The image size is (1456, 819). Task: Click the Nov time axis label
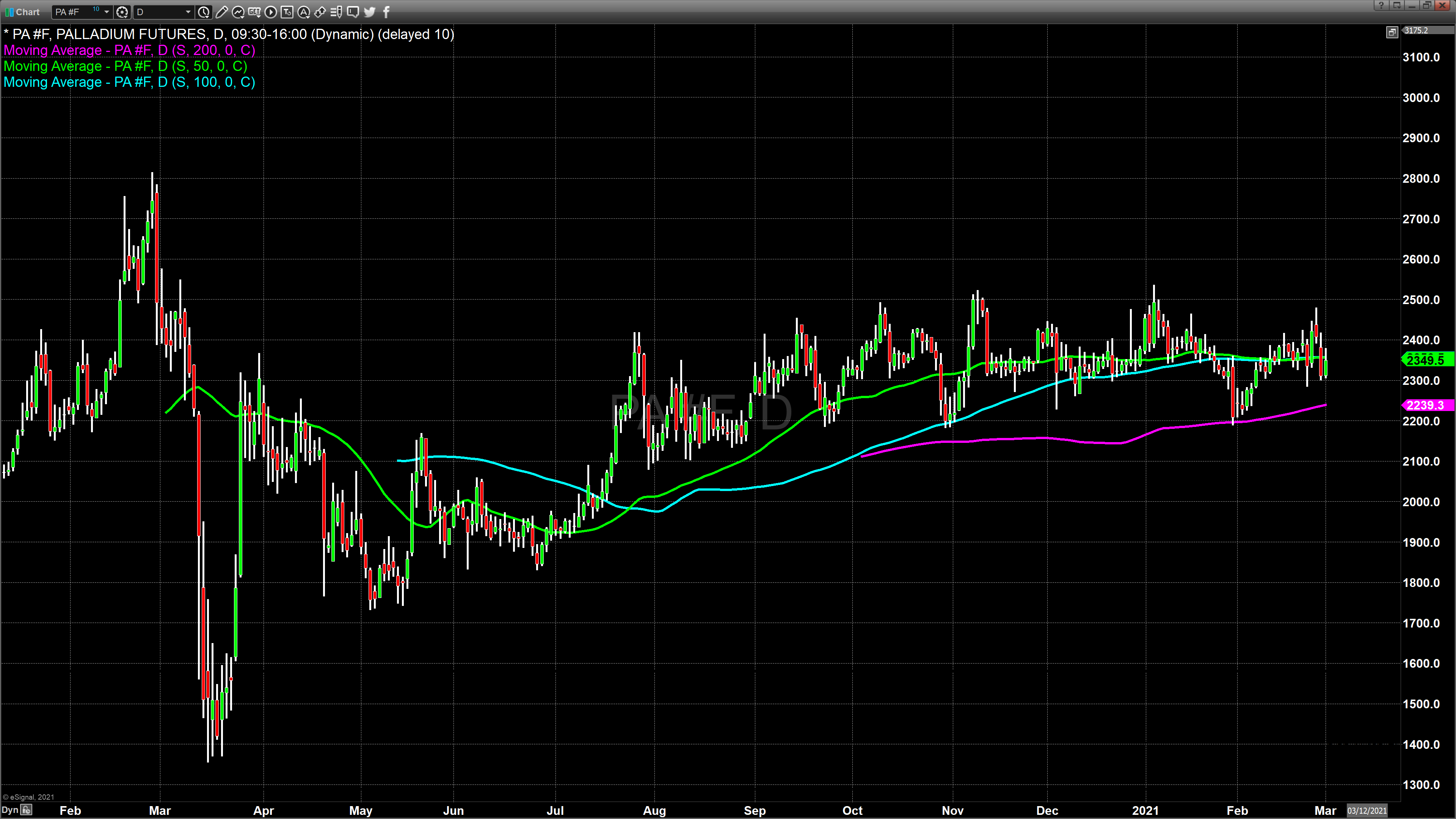[x=953, y=811]
